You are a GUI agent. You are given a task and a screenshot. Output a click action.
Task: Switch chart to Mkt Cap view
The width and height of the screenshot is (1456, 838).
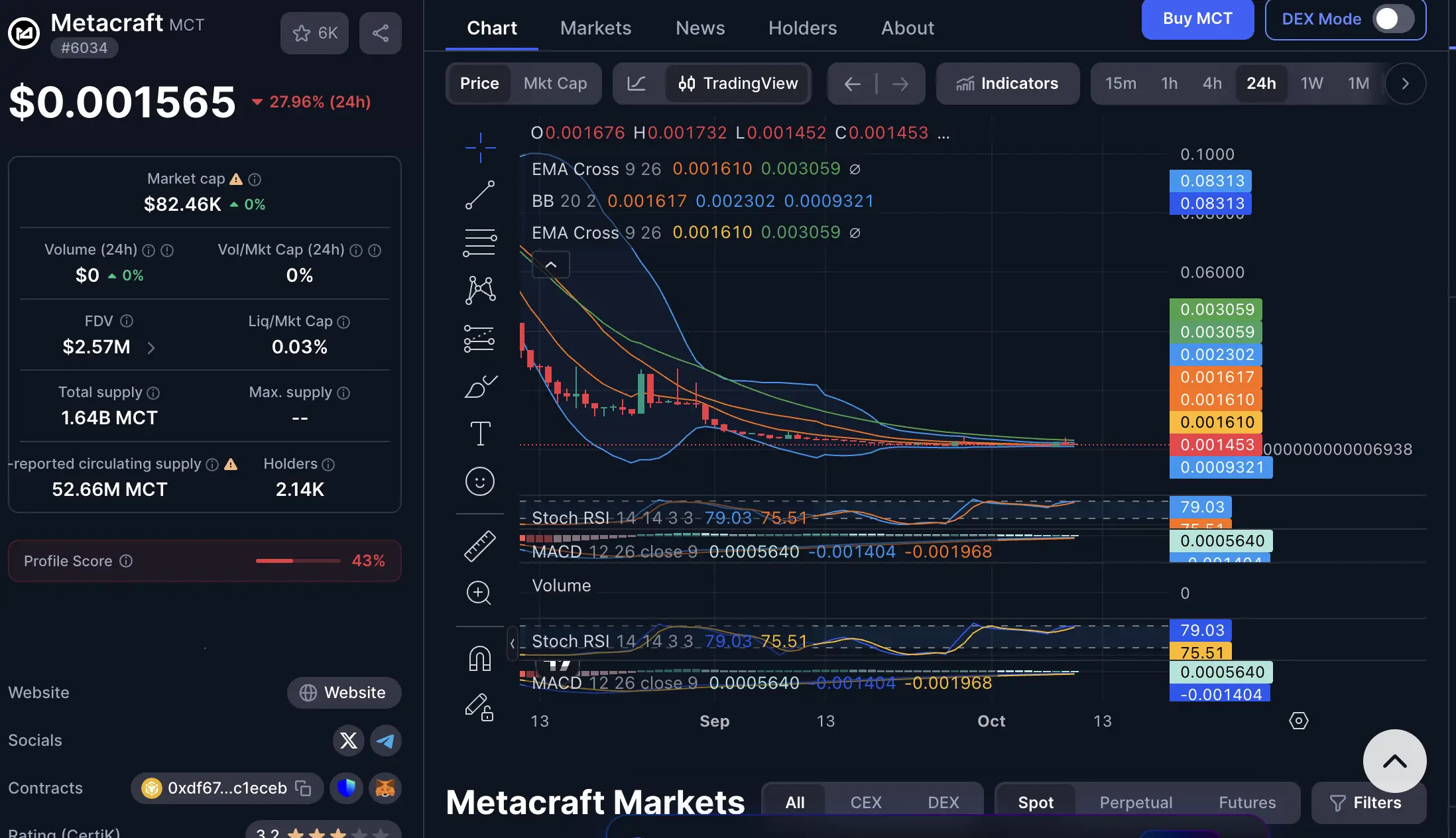coord(555,84)
